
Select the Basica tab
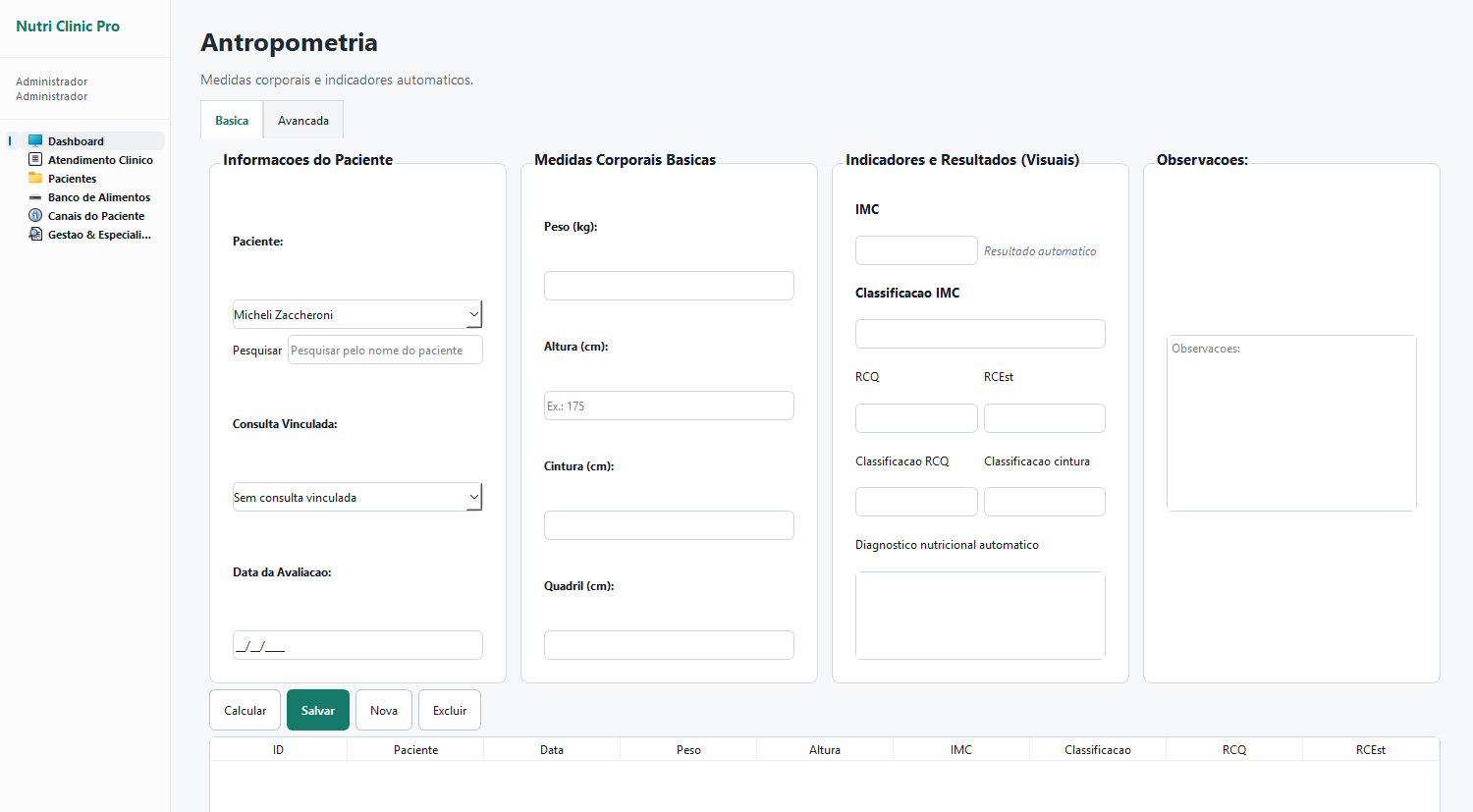232,120
